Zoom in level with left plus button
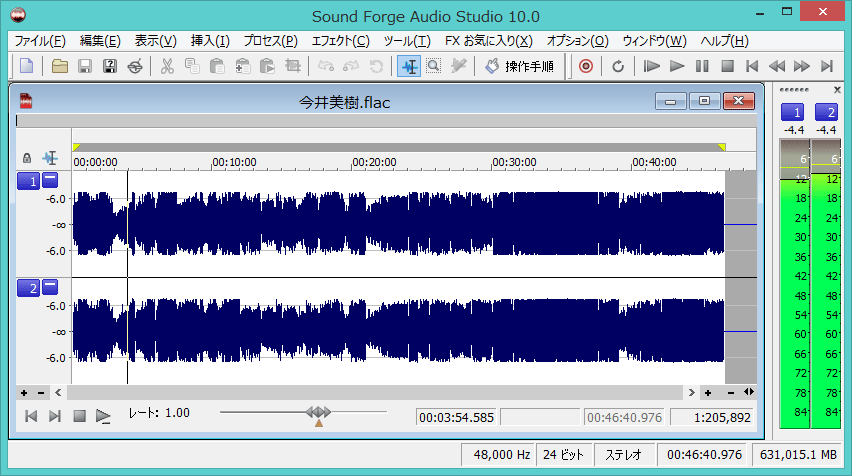The image size is (852, 476). (x=24, y=392)
